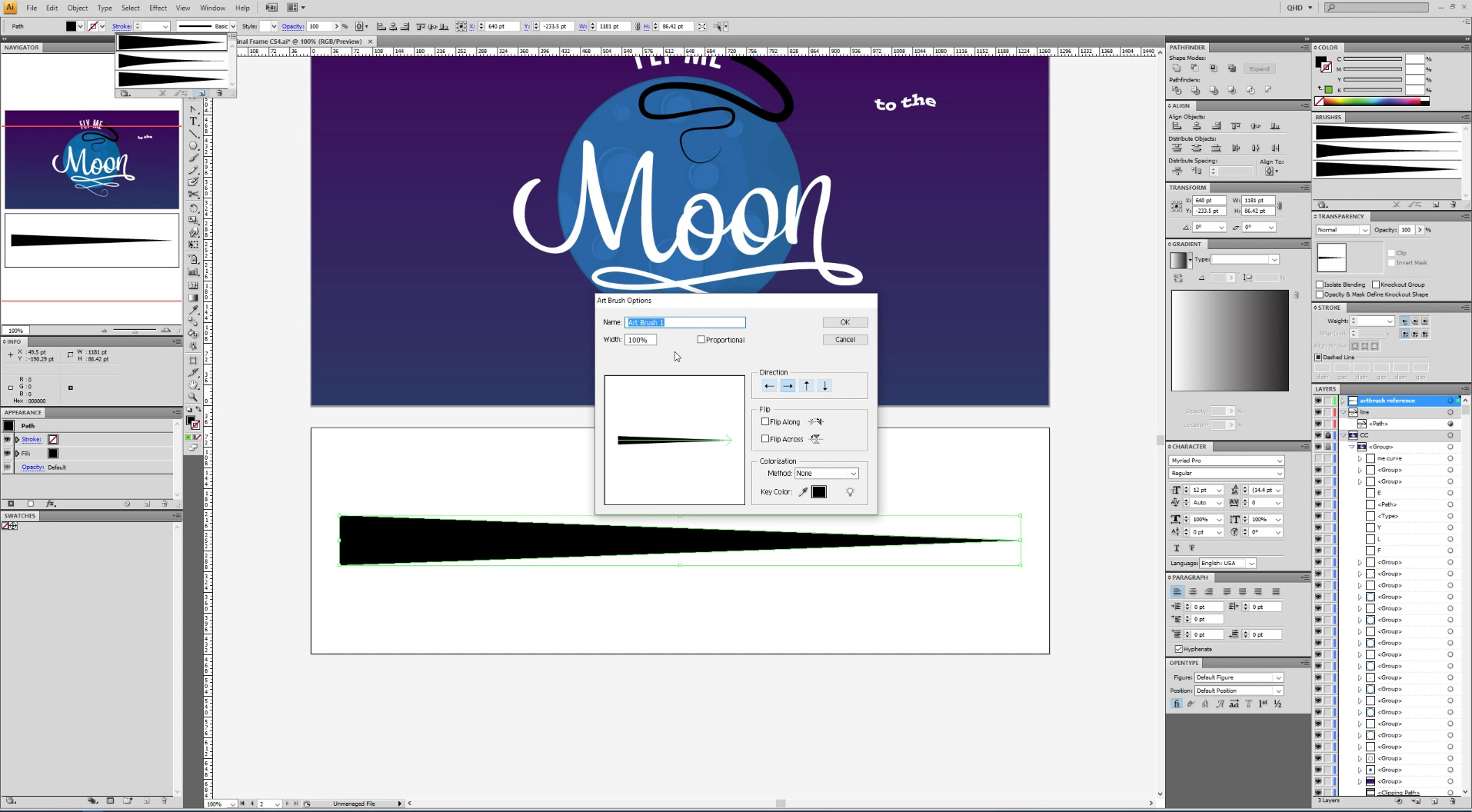The height and width of the screenshot is (812, 1472).
Task: Open the Help menu
Action: pyautogui.click(x=242, y=8)
